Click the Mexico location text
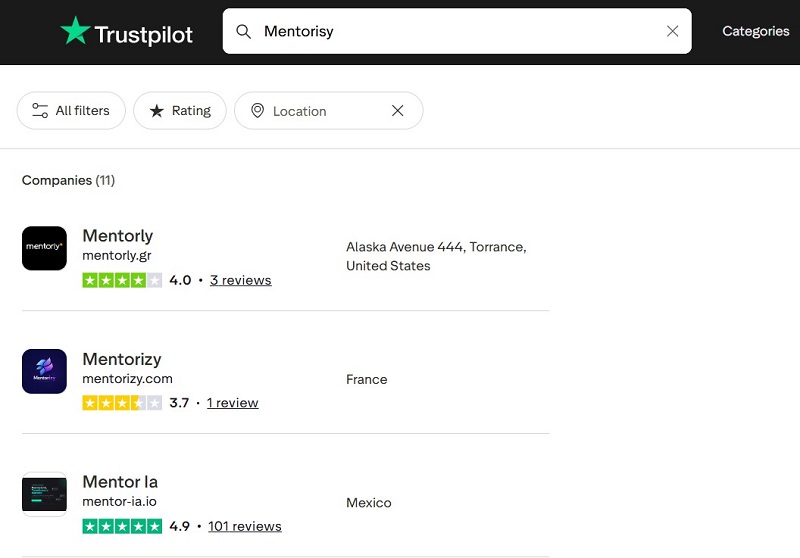The width and height of the screenshot is (800, 558). tap(368, 503)
